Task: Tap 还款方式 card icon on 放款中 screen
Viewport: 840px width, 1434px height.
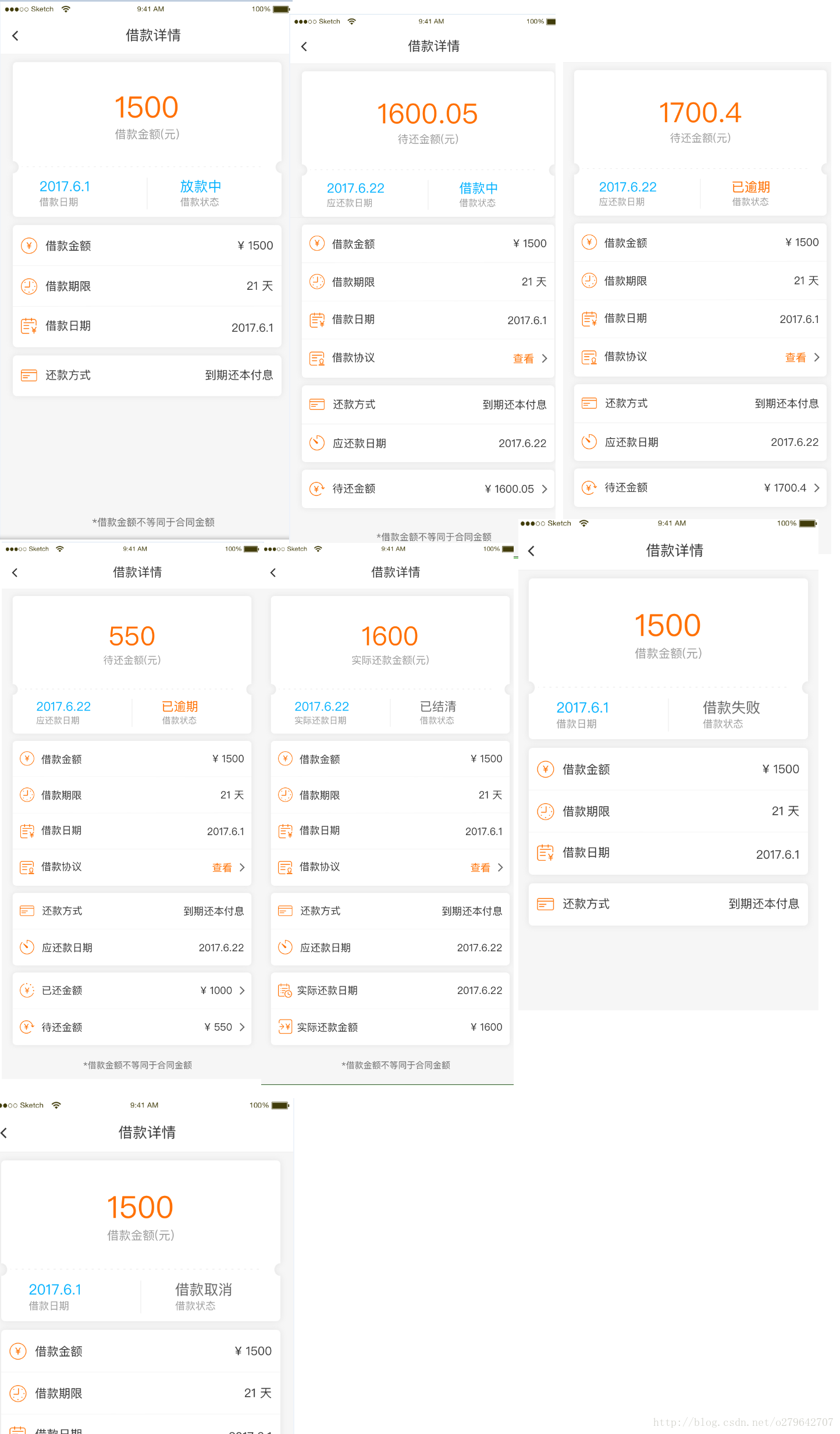Action: pyautogui.click(x=29, y=375)
